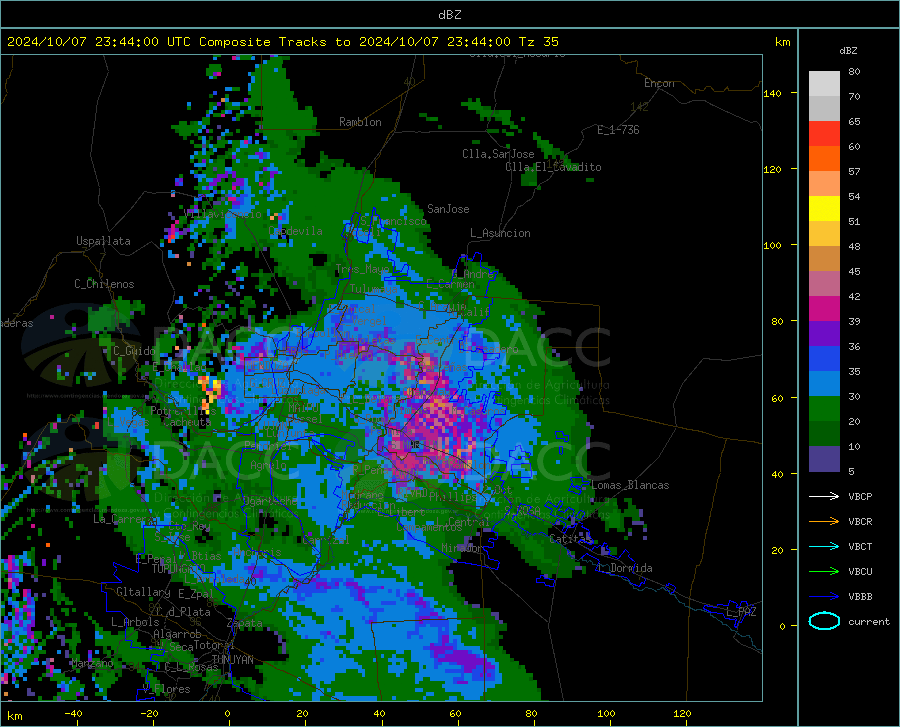Click the 'C_Guido' map label
Image resolution: width=900 pixels, height=727 pixels.
(x=134, y=351)
